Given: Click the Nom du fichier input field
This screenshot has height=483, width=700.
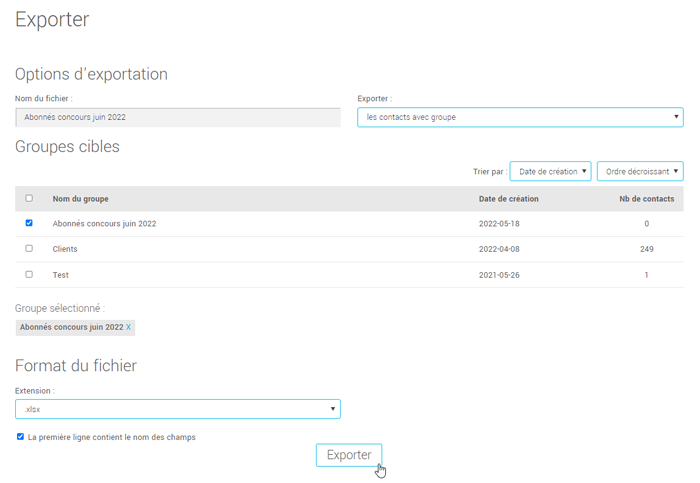Looking at the screenshot, I should point(180,117).
